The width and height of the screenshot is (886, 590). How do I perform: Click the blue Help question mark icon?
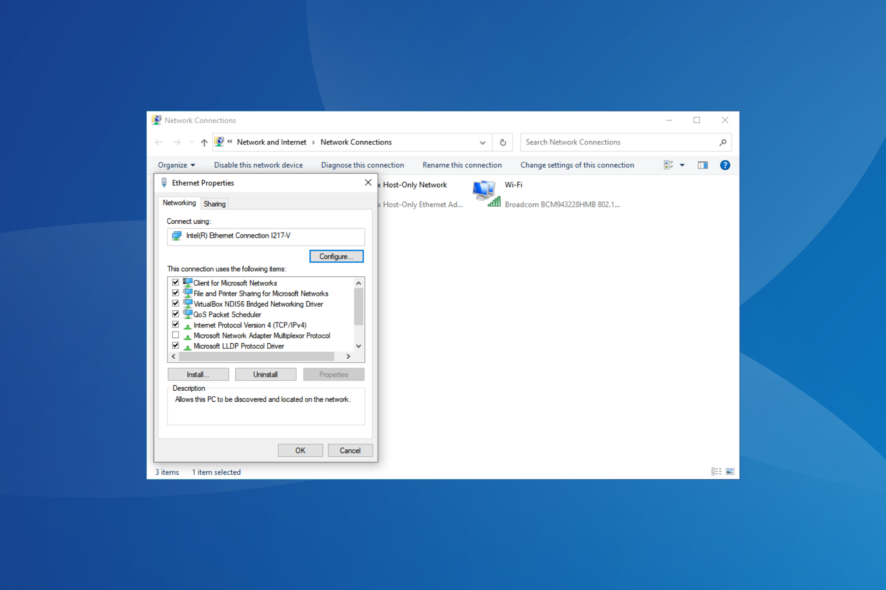pyautogui.click(x=725, y=165)
